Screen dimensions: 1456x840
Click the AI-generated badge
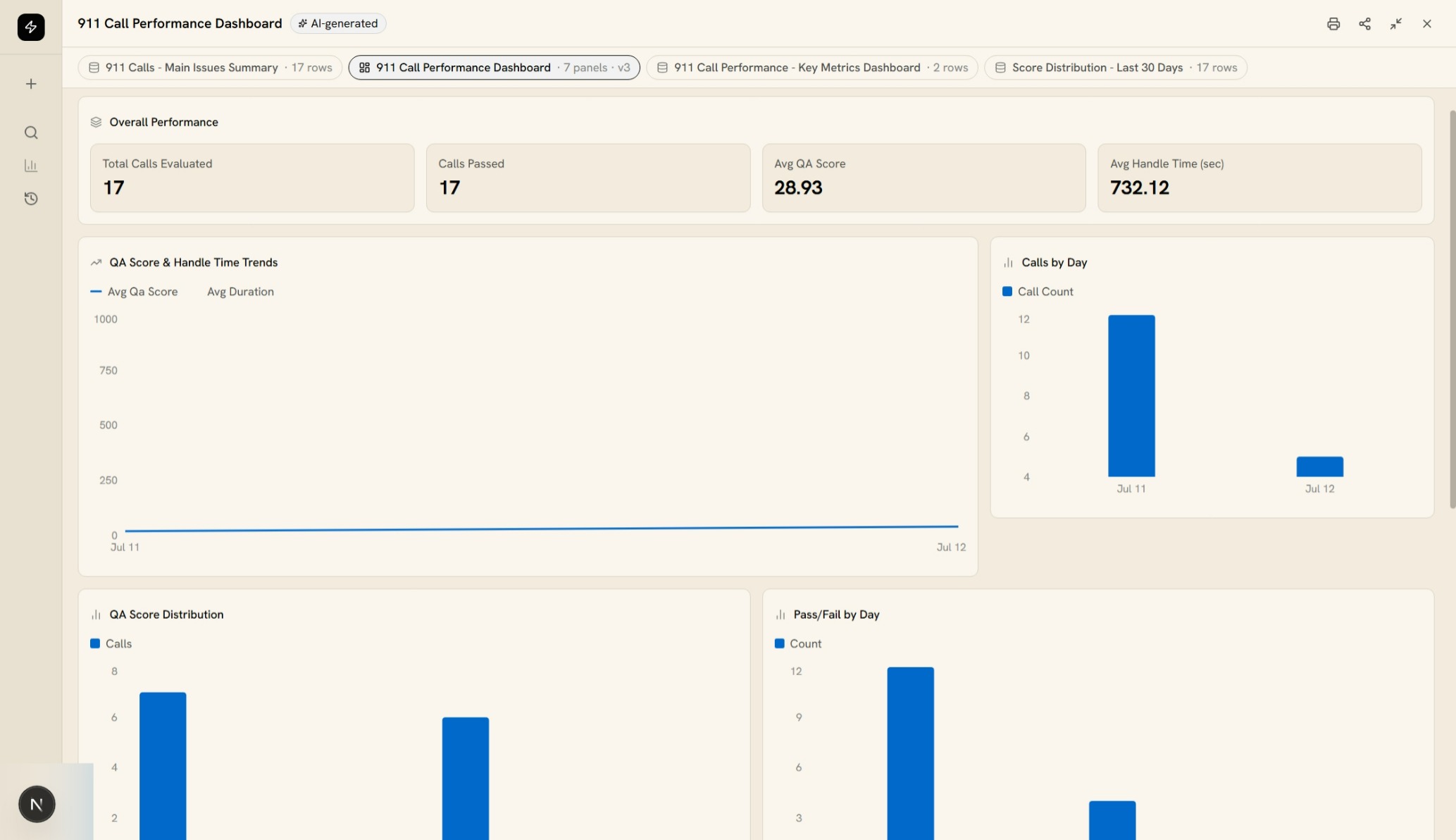tap(338, 23)
